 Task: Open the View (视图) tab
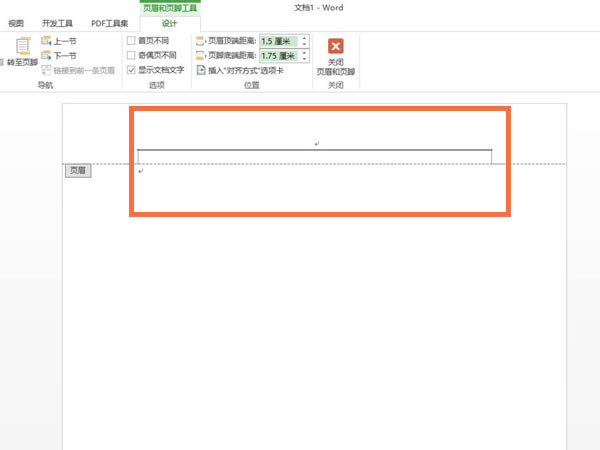(x=16, y=23)
